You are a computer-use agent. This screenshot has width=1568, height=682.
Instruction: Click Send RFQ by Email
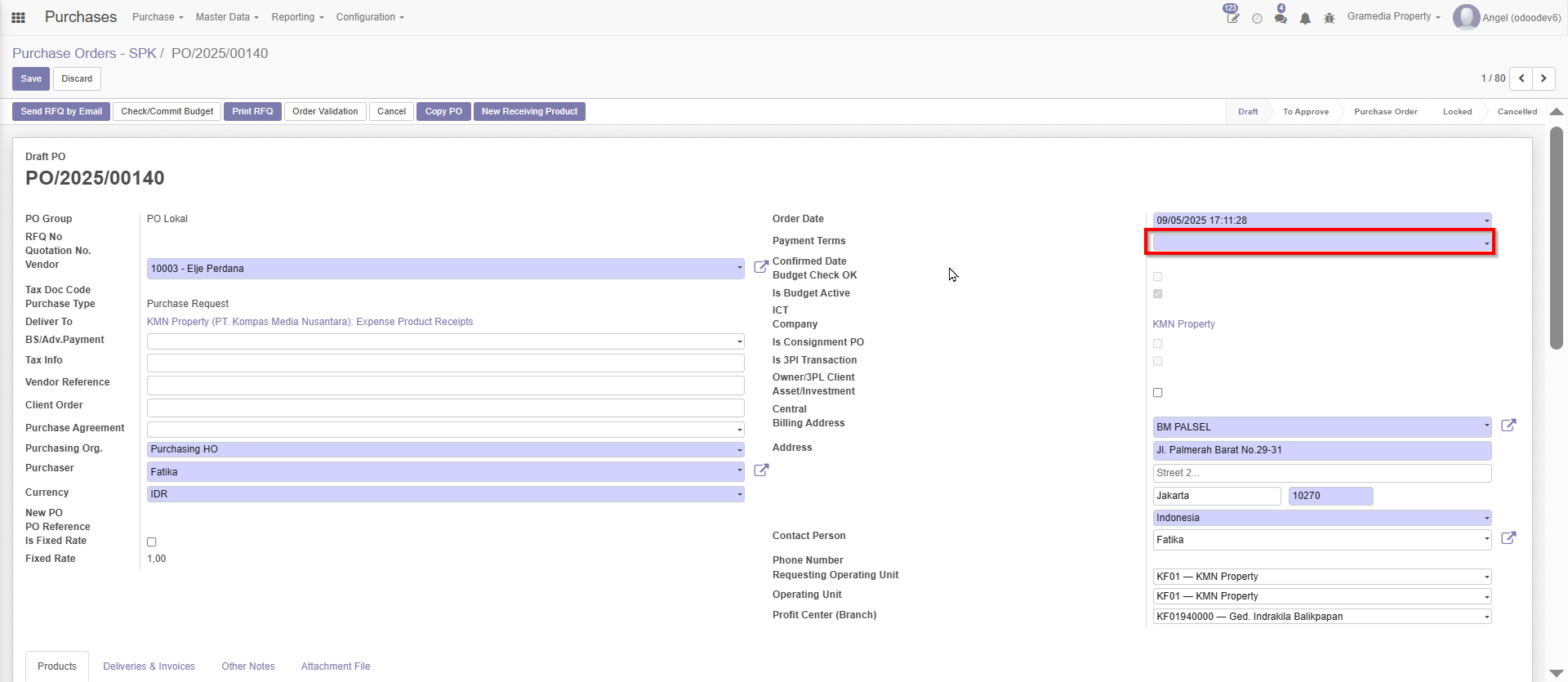(61, 112)
